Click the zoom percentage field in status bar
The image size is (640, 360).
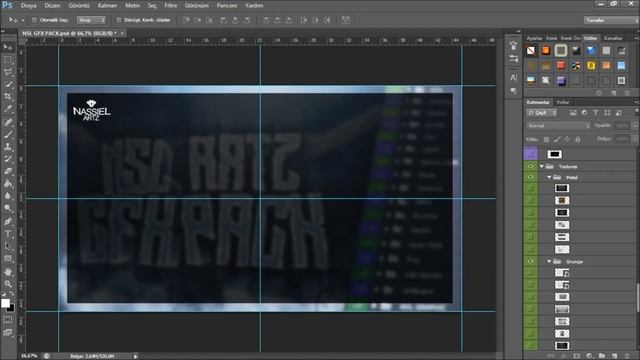(29, 356)
